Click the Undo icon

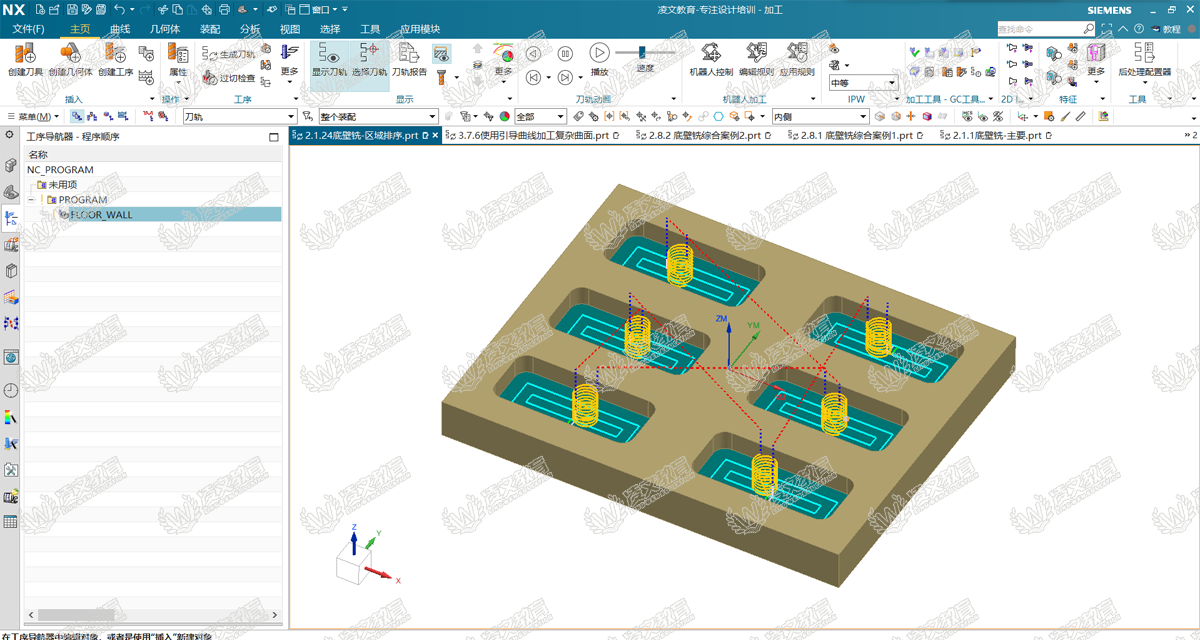click(x=118, y=9)
